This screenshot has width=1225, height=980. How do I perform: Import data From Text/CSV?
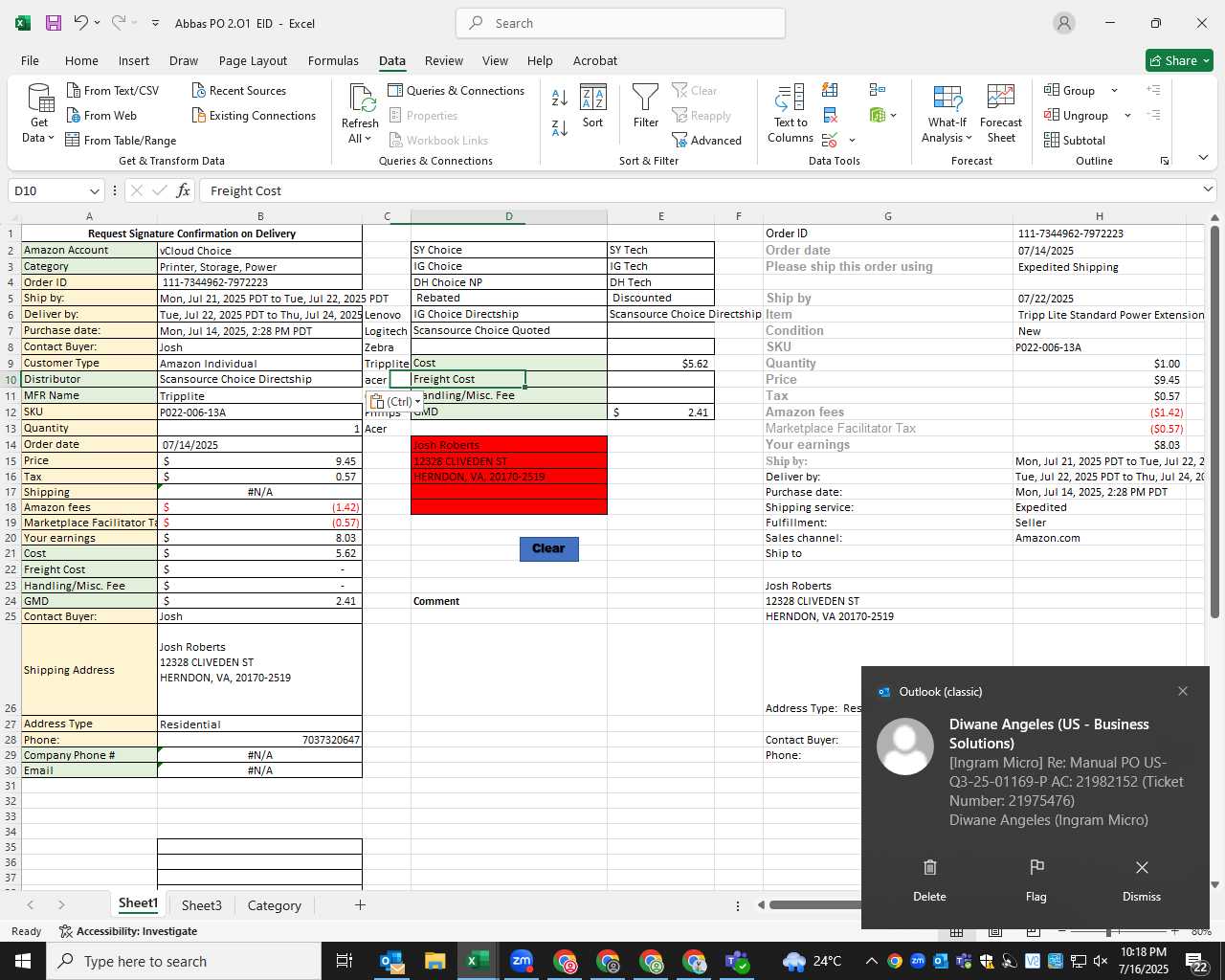(x=113, y=90)
